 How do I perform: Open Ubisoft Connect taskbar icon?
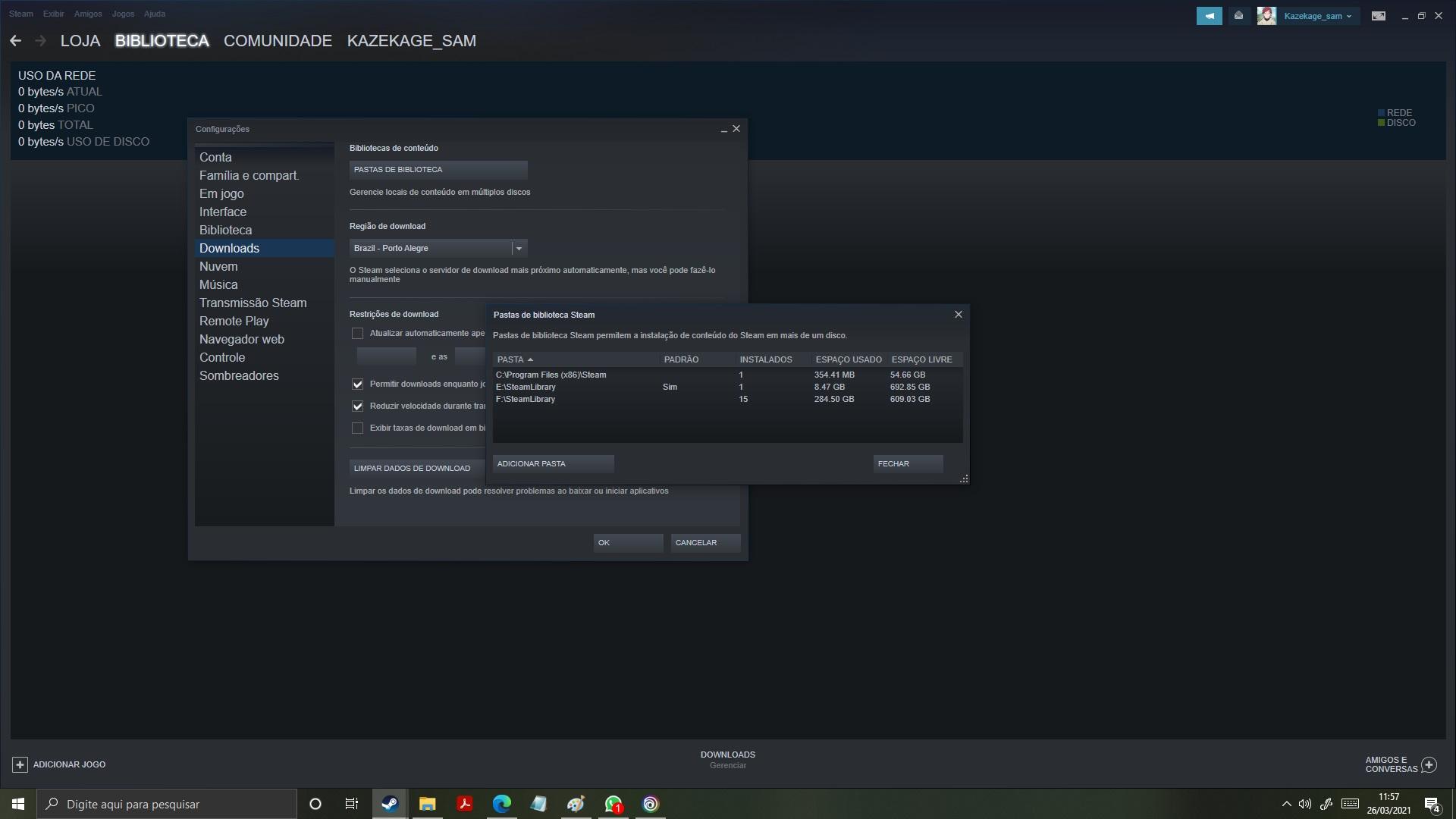[x=651, y=804]
